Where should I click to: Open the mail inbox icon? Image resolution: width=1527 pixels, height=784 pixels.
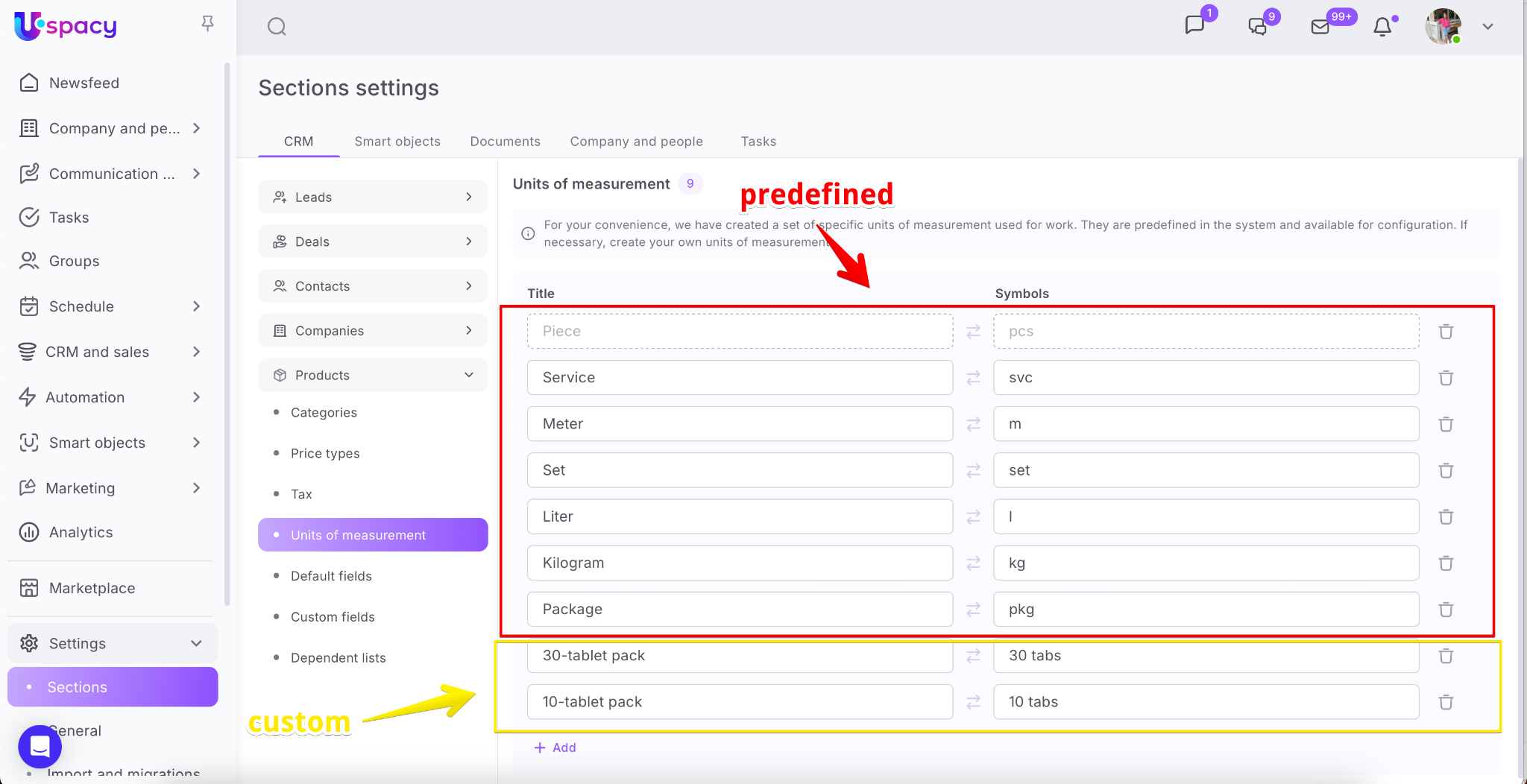pos(1320,27)
